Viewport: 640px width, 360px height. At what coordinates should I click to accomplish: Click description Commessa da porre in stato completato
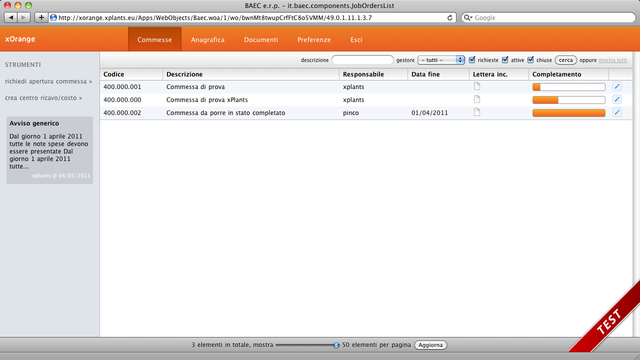[226, 113]
